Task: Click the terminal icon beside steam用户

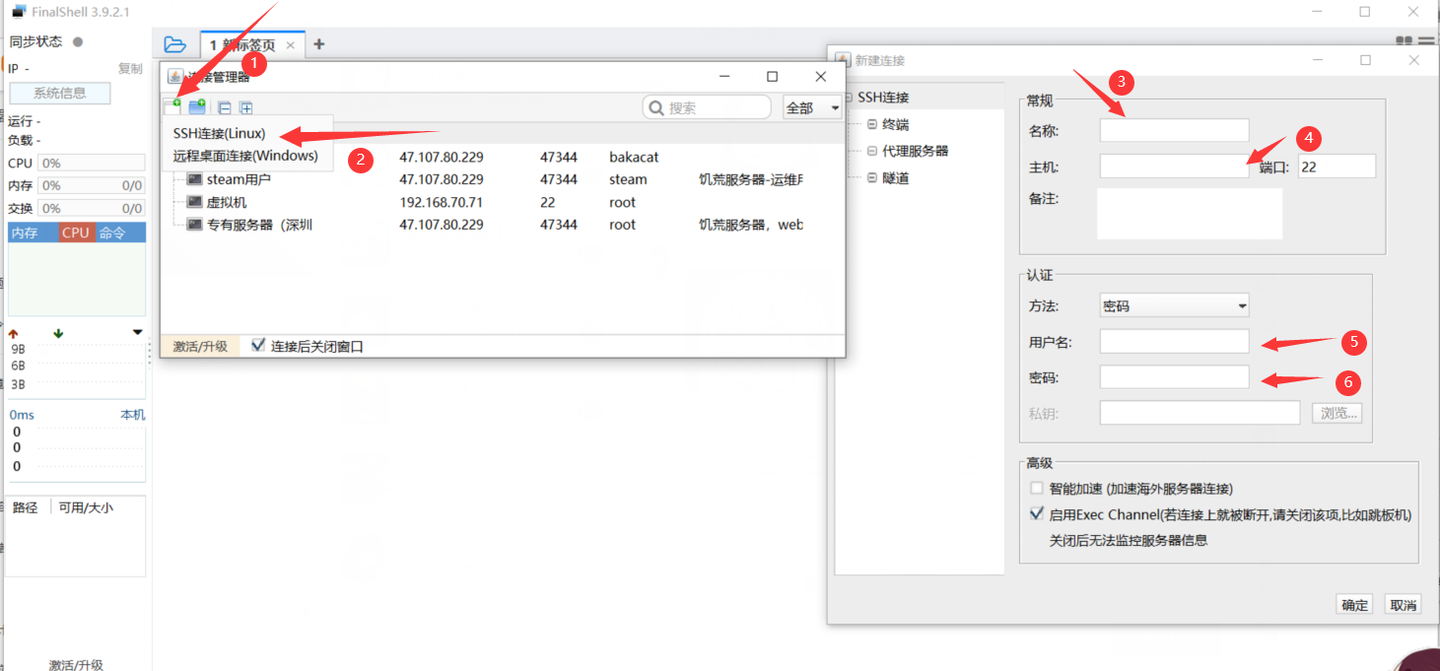Action: click(195, 180)
